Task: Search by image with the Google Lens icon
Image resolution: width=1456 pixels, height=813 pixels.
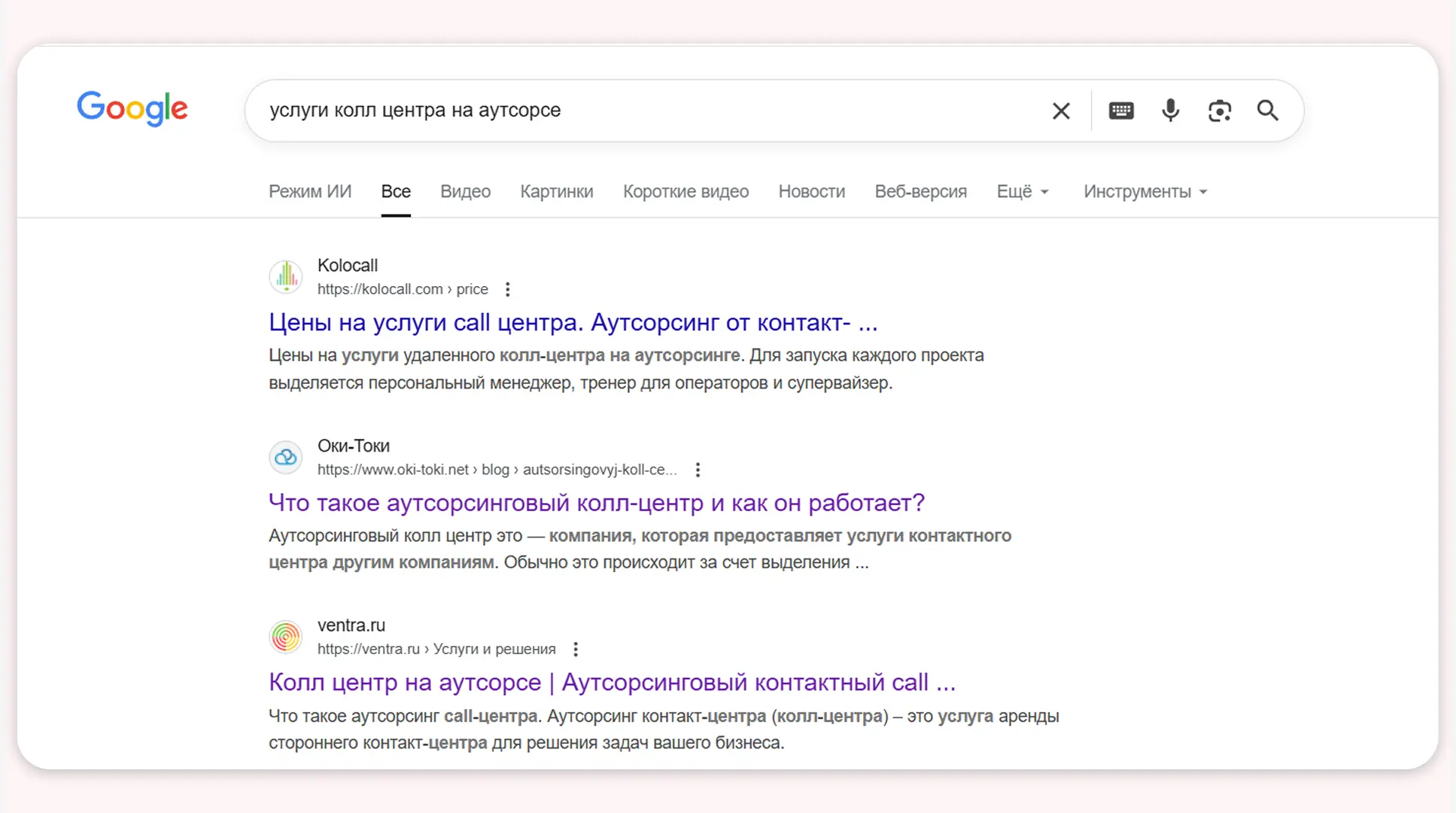Action: click(1220, 110)
